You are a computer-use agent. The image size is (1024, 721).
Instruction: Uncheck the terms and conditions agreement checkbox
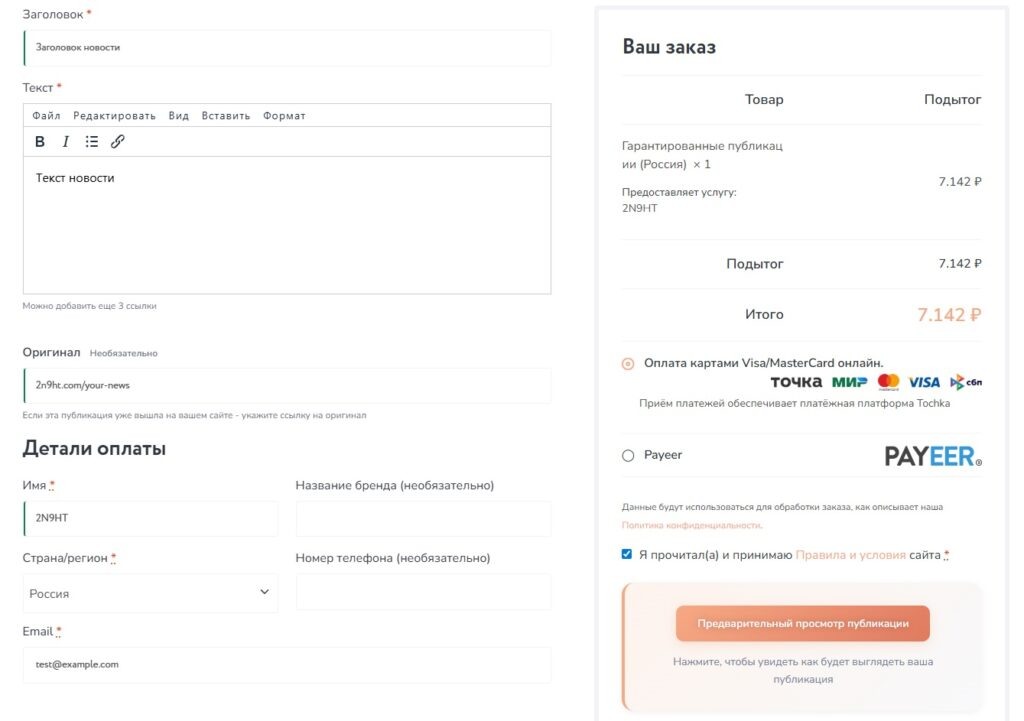627,554
